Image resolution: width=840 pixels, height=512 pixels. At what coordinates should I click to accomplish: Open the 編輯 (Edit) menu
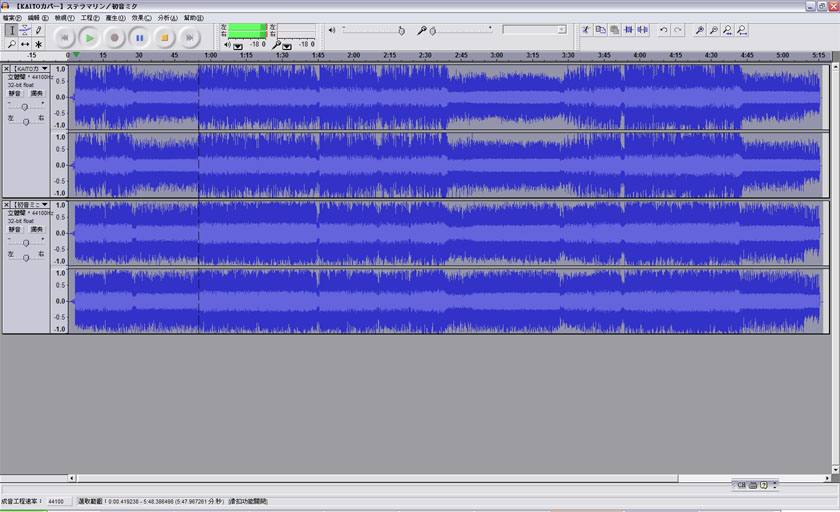(x=38, y=18)
